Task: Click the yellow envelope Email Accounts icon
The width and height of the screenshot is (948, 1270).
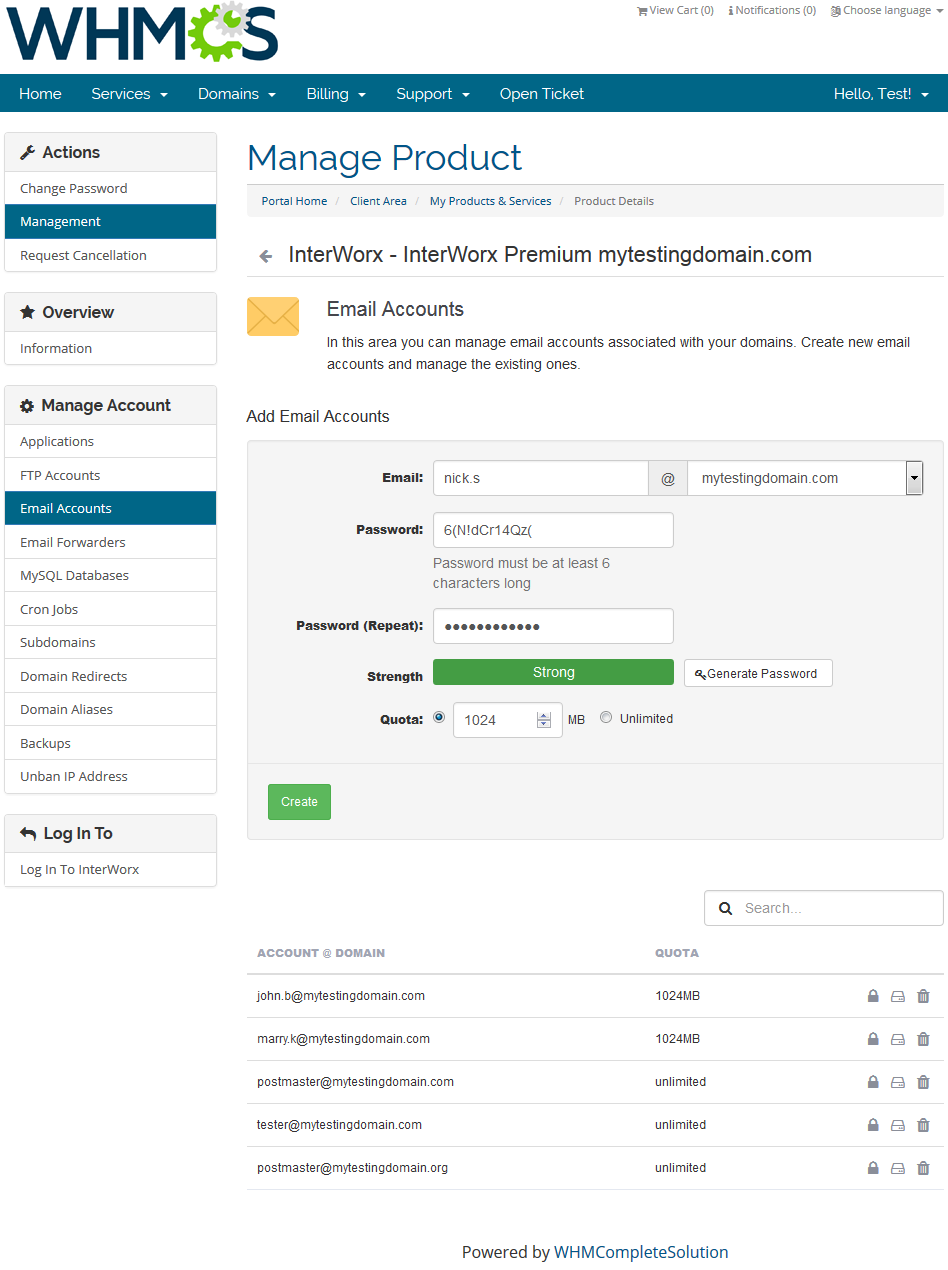Action: click(273, 316)
